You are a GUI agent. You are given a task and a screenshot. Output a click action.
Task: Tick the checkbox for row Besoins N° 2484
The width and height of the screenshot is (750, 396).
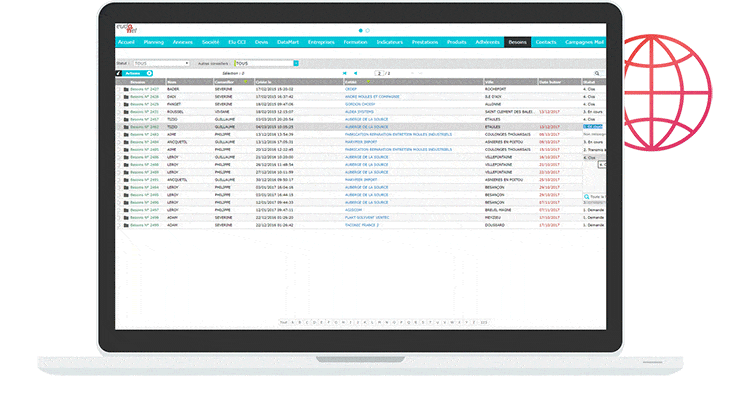[x=120, y=142]
